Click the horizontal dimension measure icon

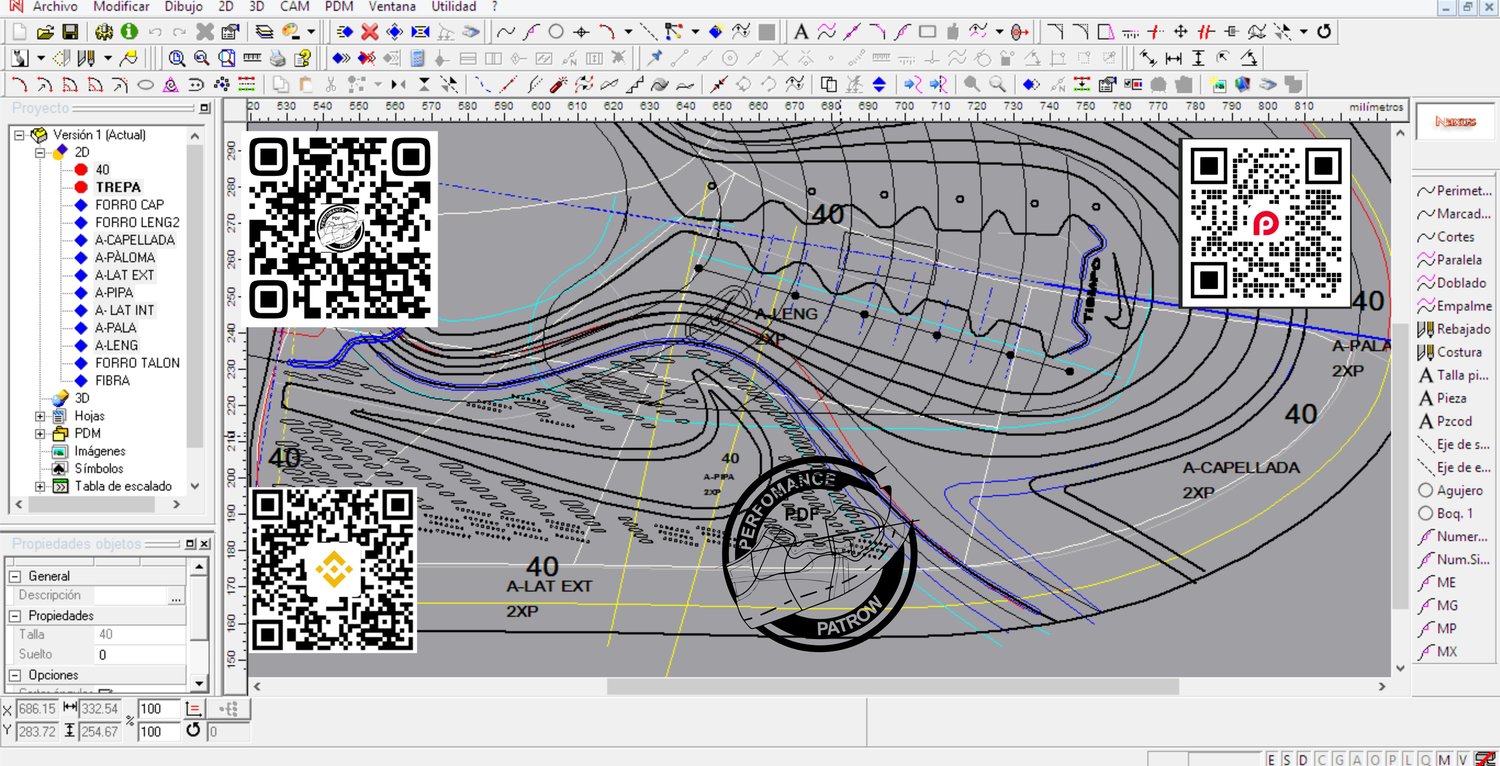tap(1173, 58)
